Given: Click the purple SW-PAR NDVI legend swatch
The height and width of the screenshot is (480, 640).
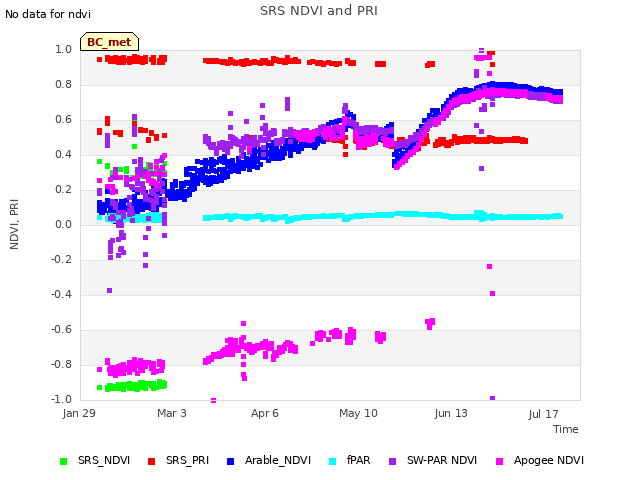Looking at the screenshot, I should 392,461.
